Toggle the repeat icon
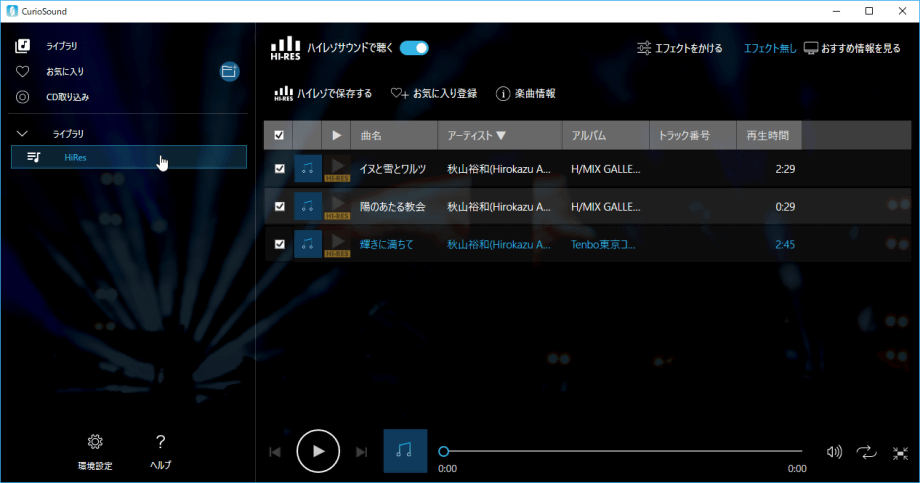 click(867, 451)
